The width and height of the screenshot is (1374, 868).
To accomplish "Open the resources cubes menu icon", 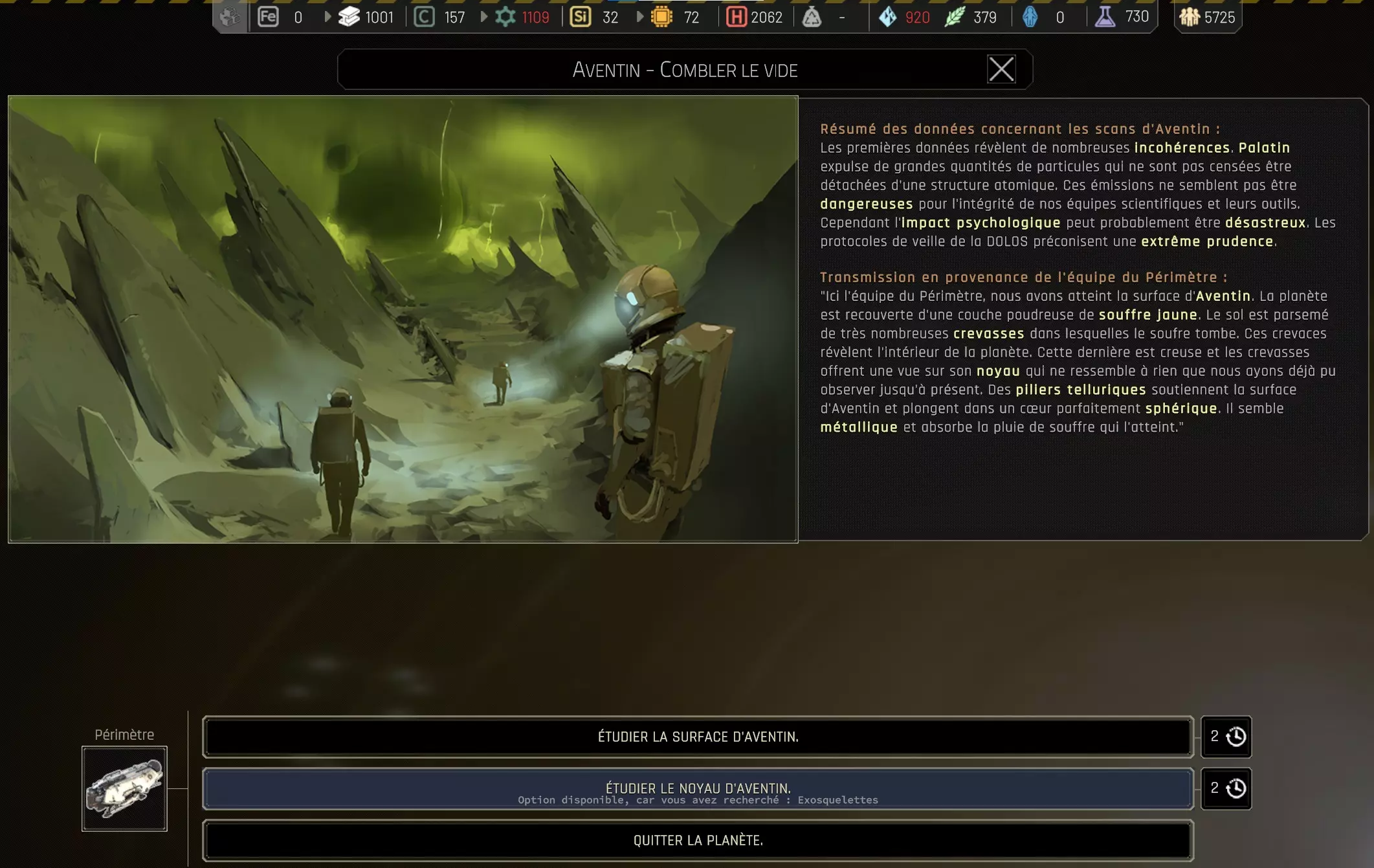I will pyautogui.click(x=230, y=17).
